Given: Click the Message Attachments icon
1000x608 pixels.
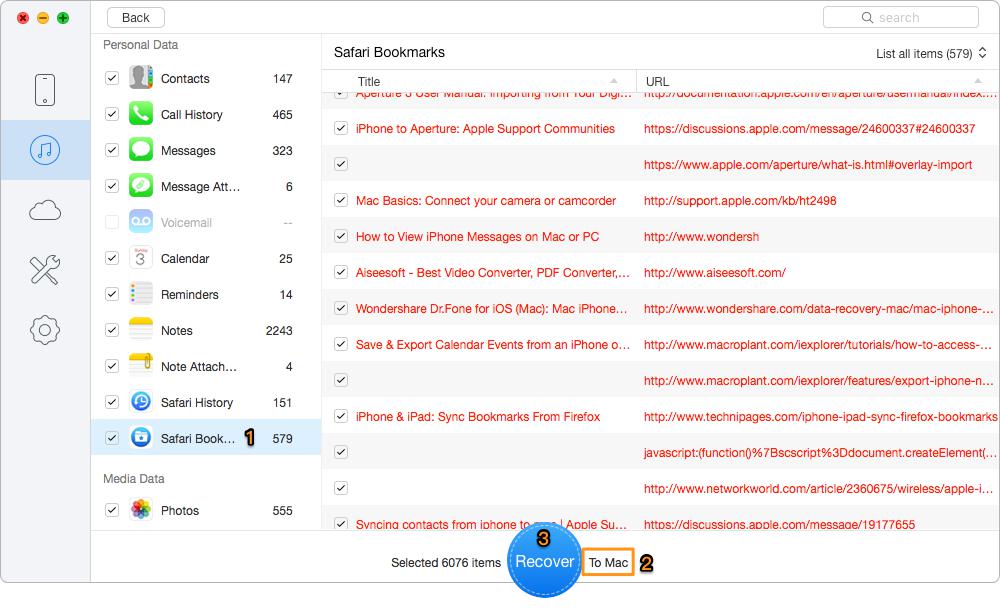Looking at the screenshot, I should coord(141,186).
